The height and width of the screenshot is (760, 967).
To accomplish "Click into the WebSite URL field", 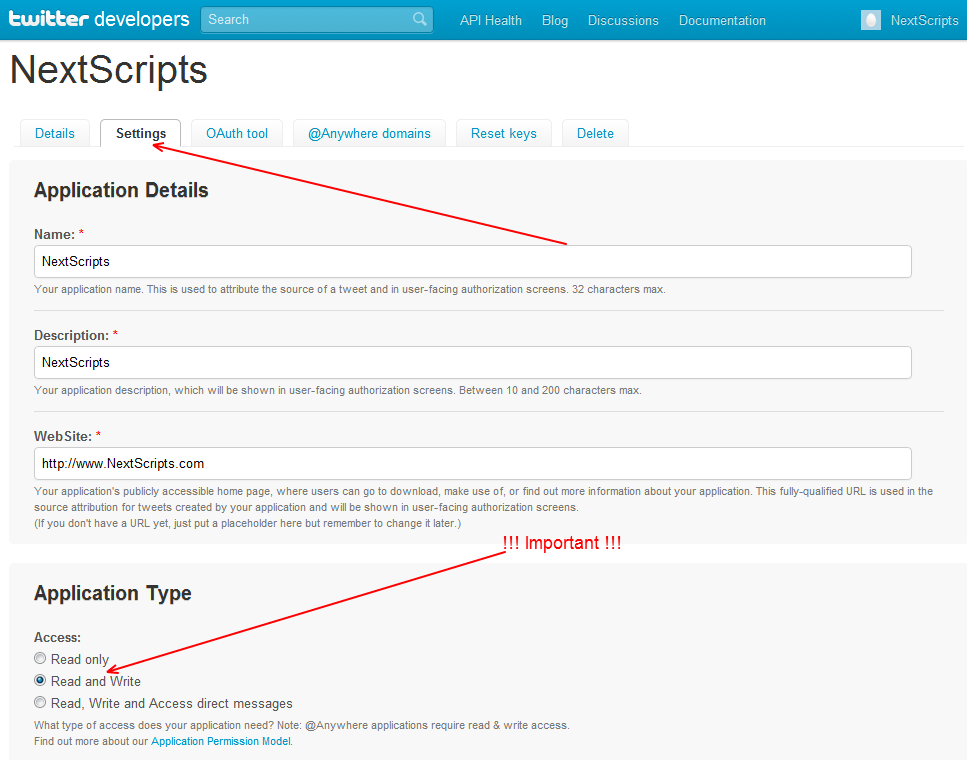I will (x=472, y=464).
